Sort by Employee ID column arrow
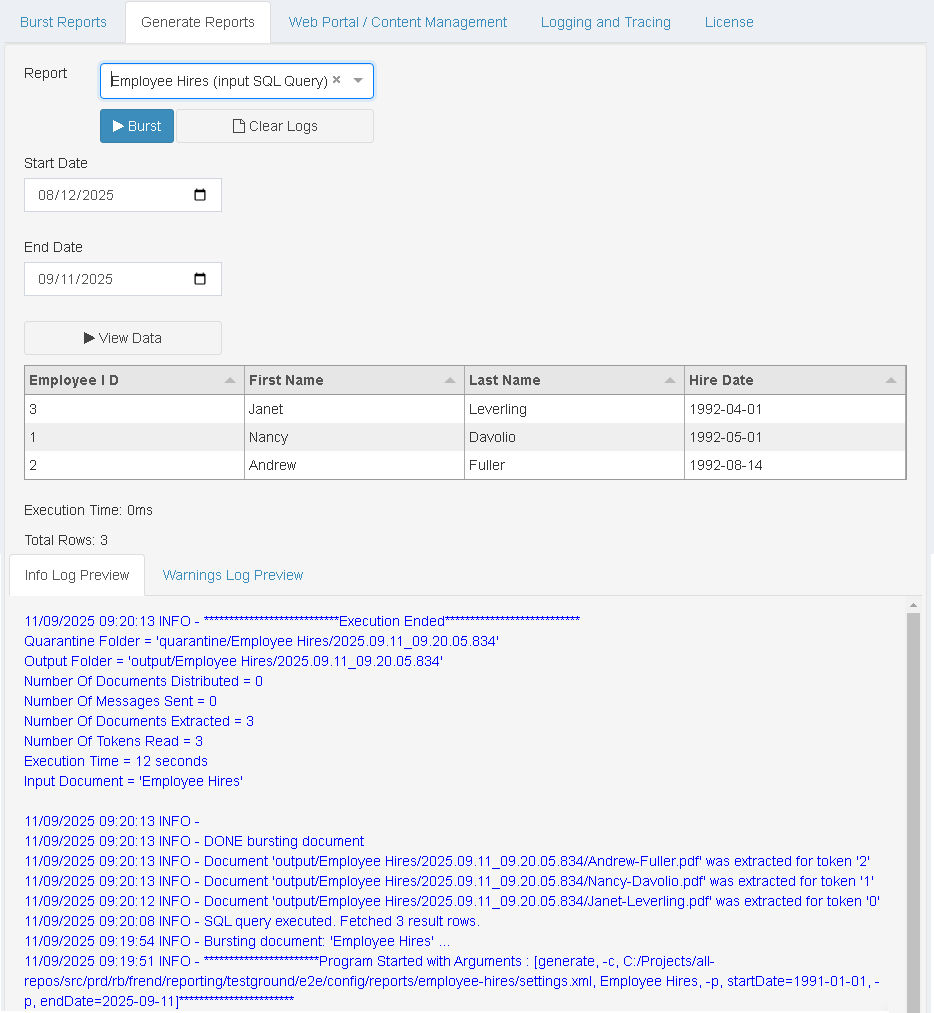This screenshot has width=934, height=1013. pyautogui.click(x=230, y=381)
